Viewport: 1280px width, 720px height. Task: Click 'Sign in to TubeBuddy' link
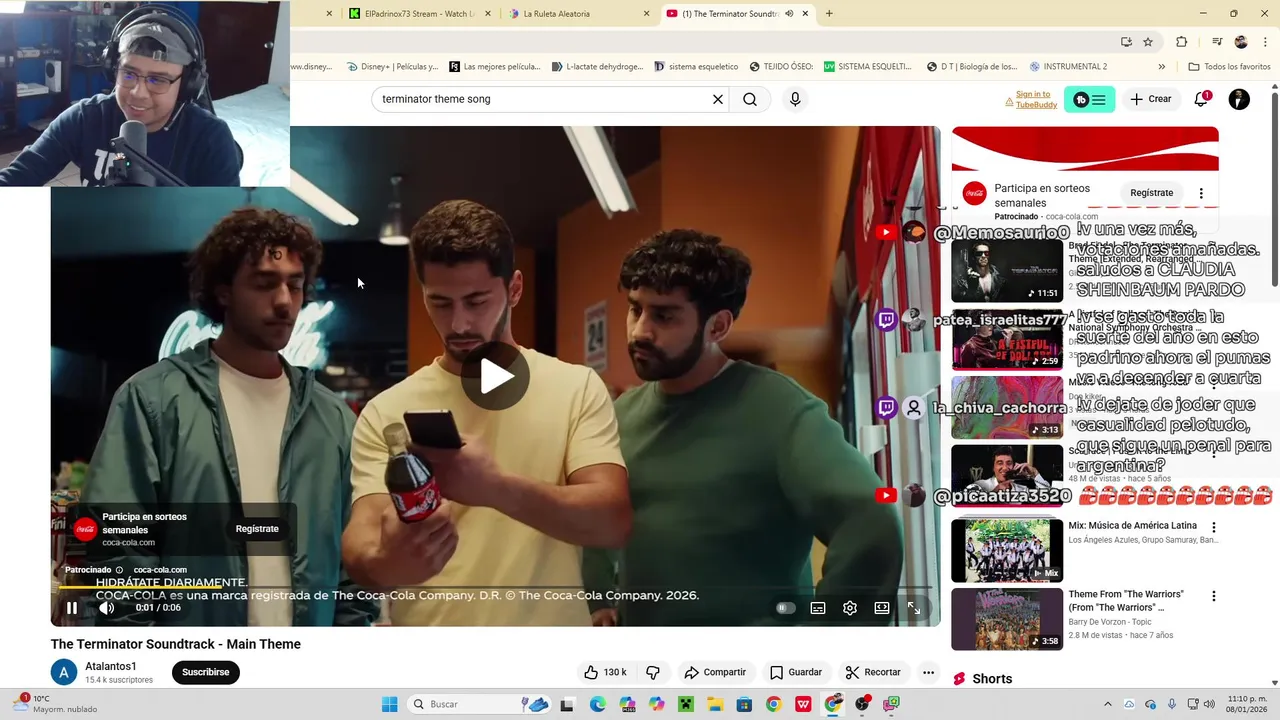[1035, 99]
